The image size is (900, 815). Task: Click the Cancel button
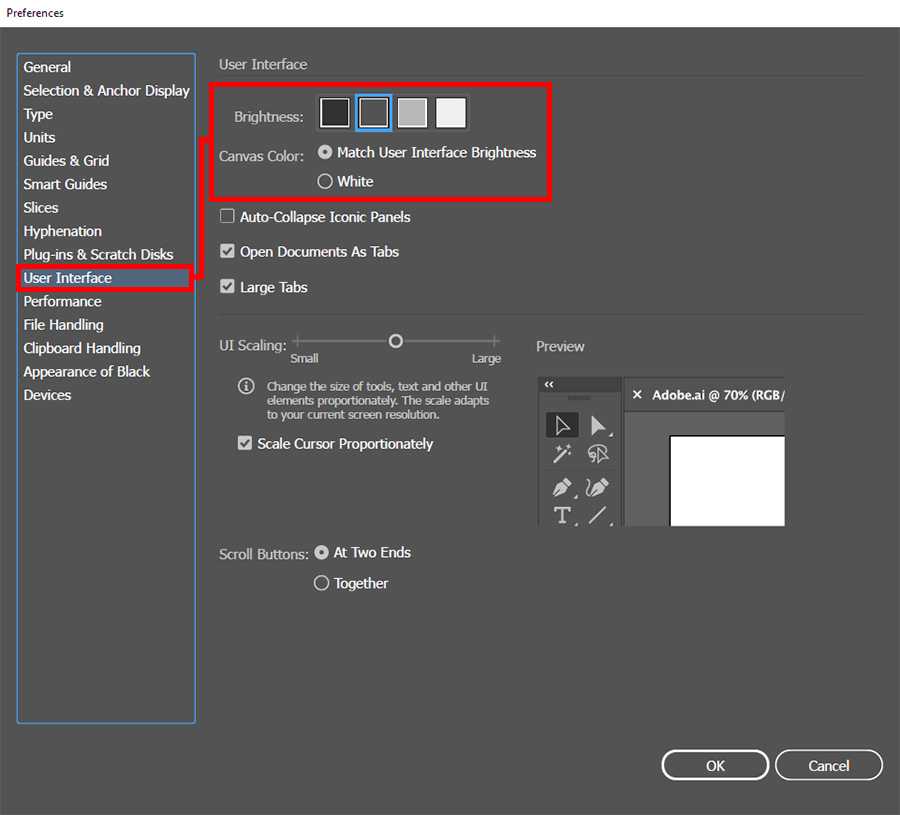click(828, 766)
